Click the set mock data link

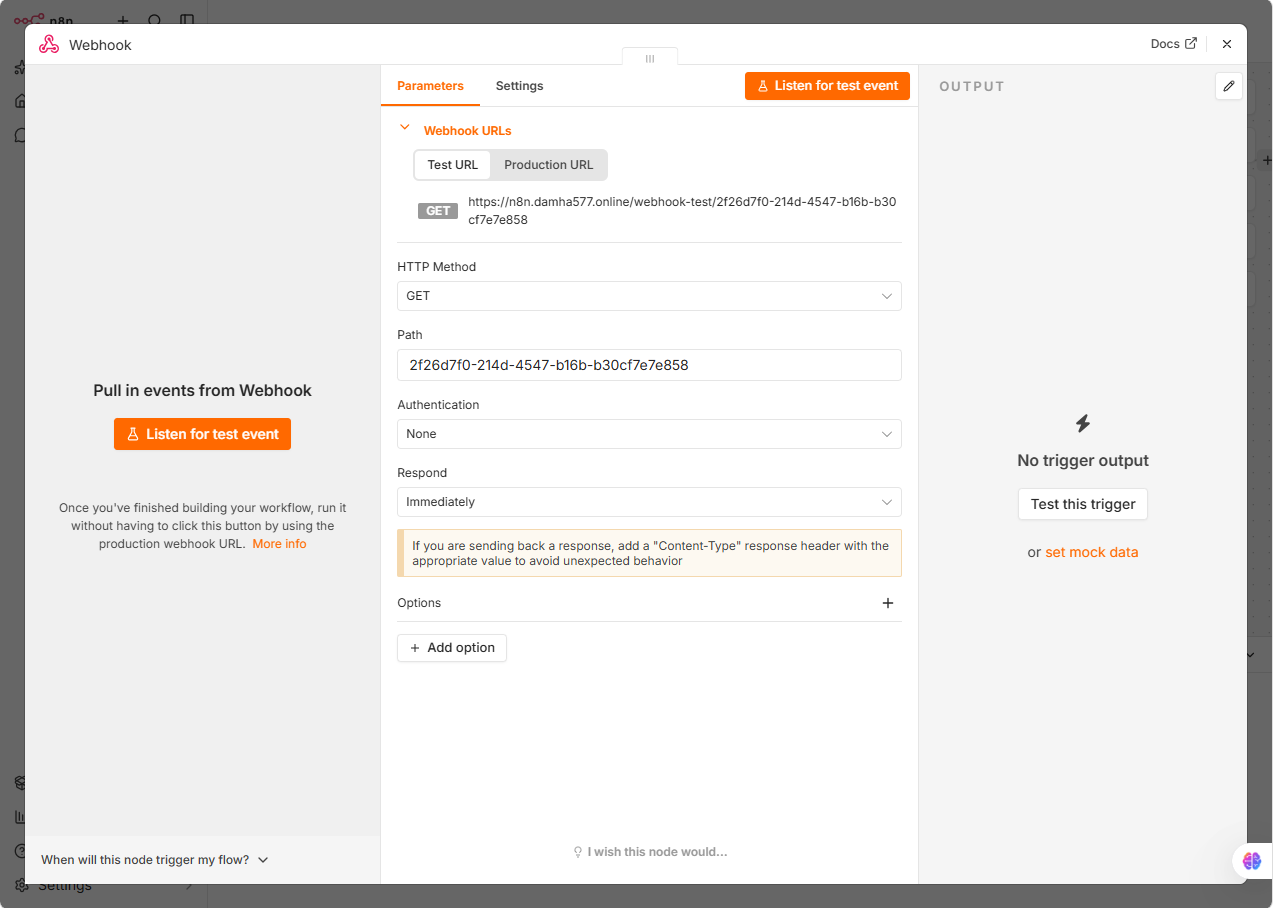[x=1091, y=552]
